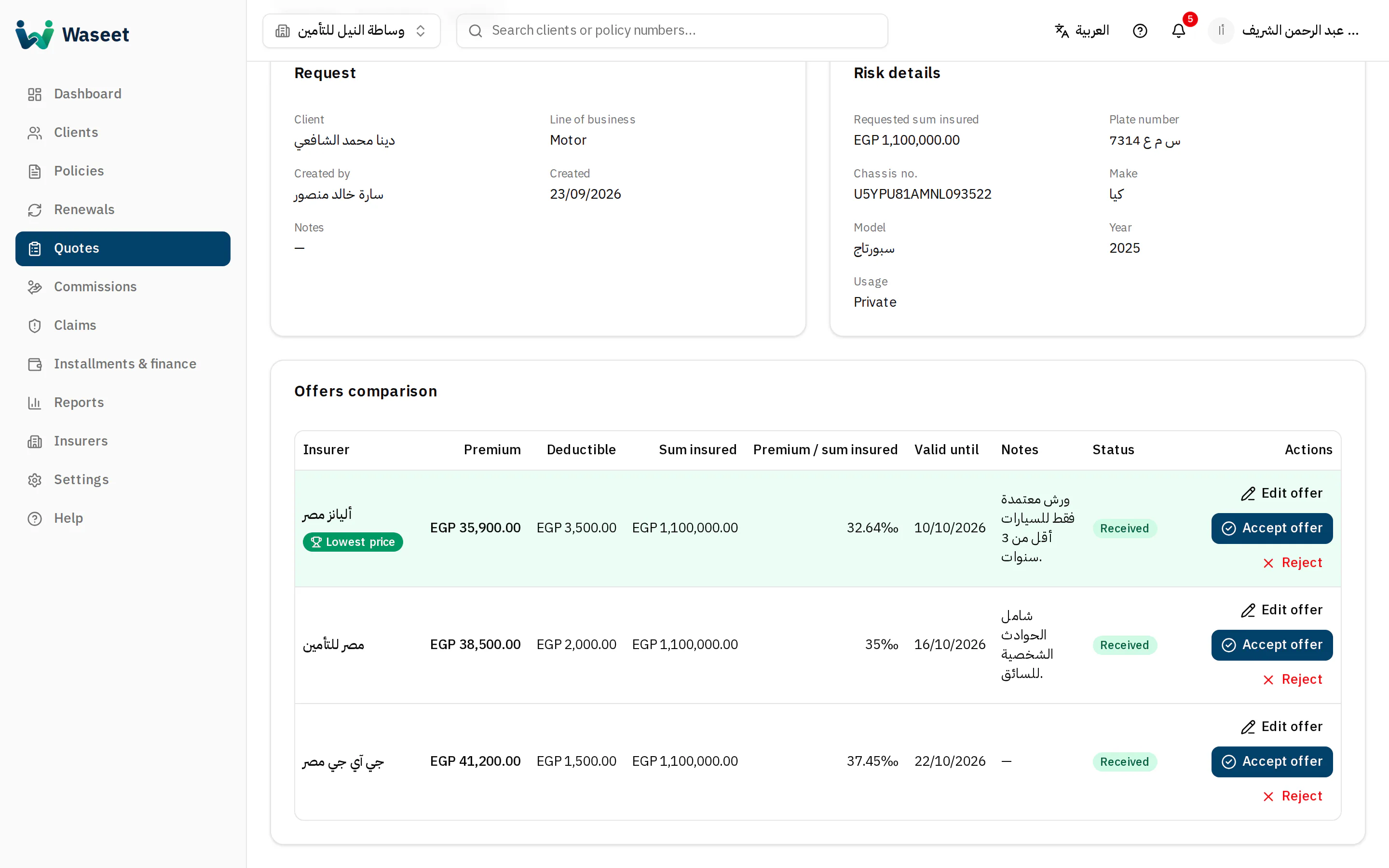Focus the search clients or policy numbers field

tap(672, 30)
